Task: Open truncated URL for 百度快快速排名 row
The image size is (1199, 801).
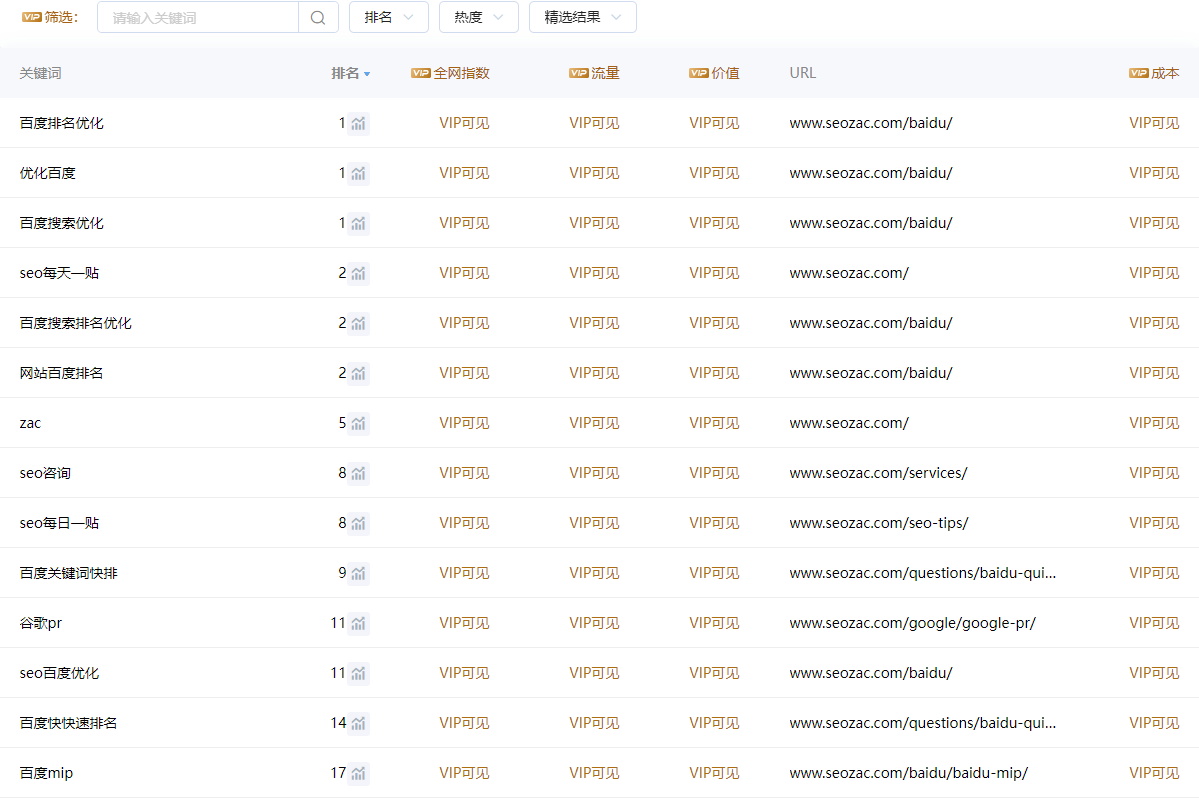Action: point(922,723)
